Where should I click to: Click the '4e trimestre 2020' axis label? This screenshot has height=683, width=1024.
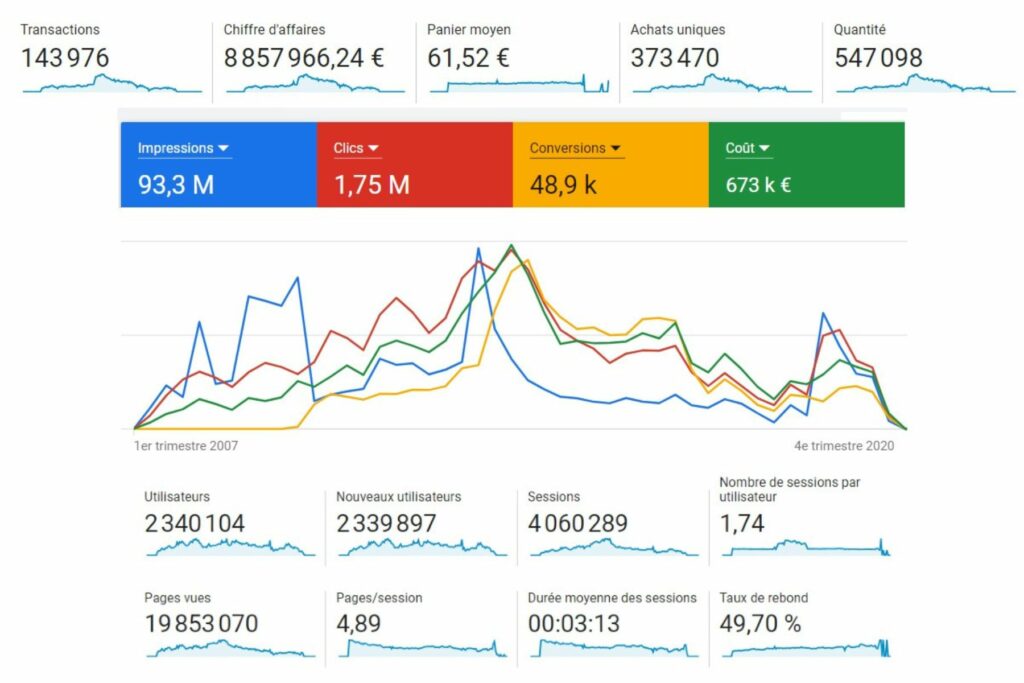[844, 446]
